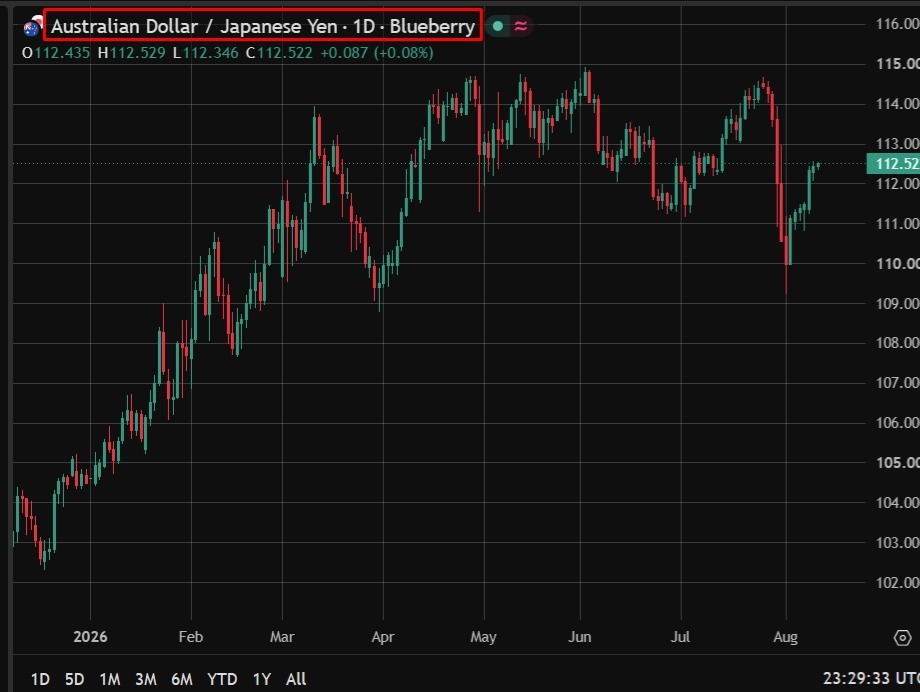The image size is (920, 692).
Task: Click the May date axis label
Action: (x=483, y=637)
